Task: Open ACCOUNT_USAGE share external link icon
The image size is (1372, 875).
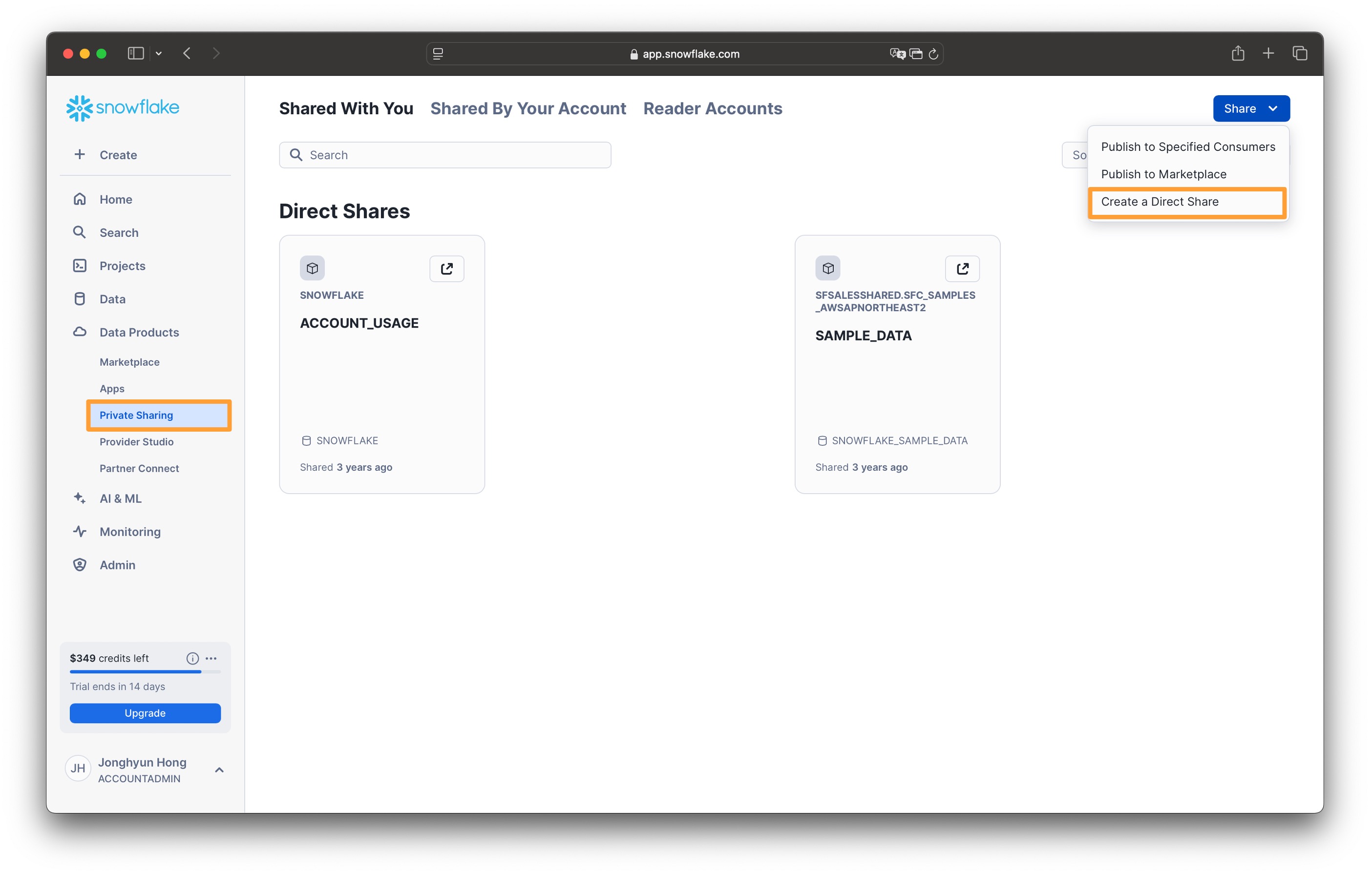Action: [x=447, y=269]
